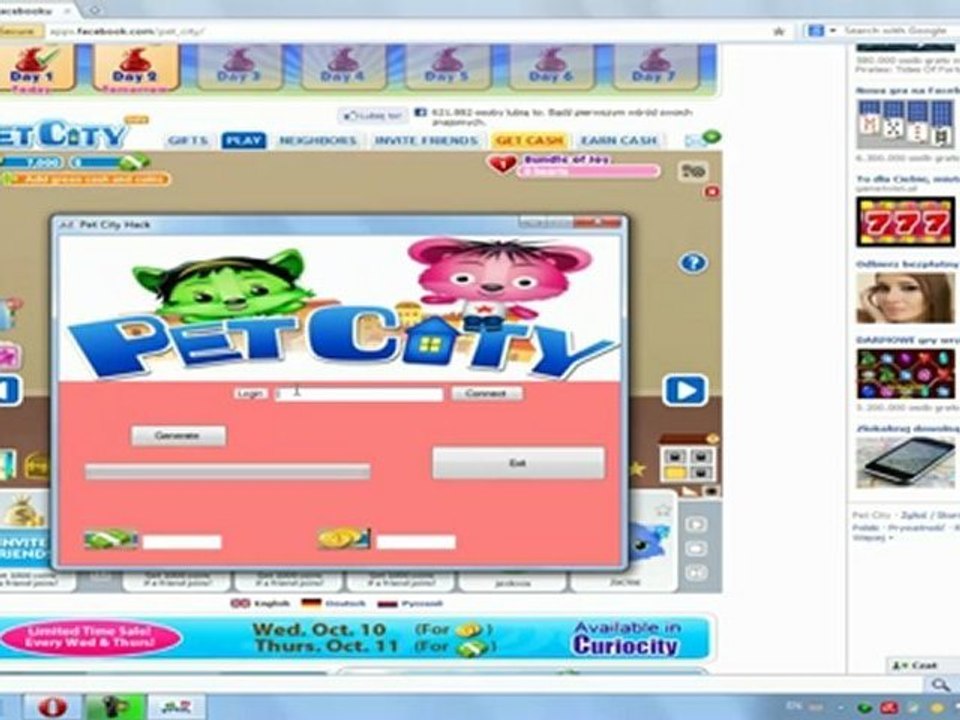Open the INVITE FRIENDS tab

pyautogui.click(x=426, y=141)
